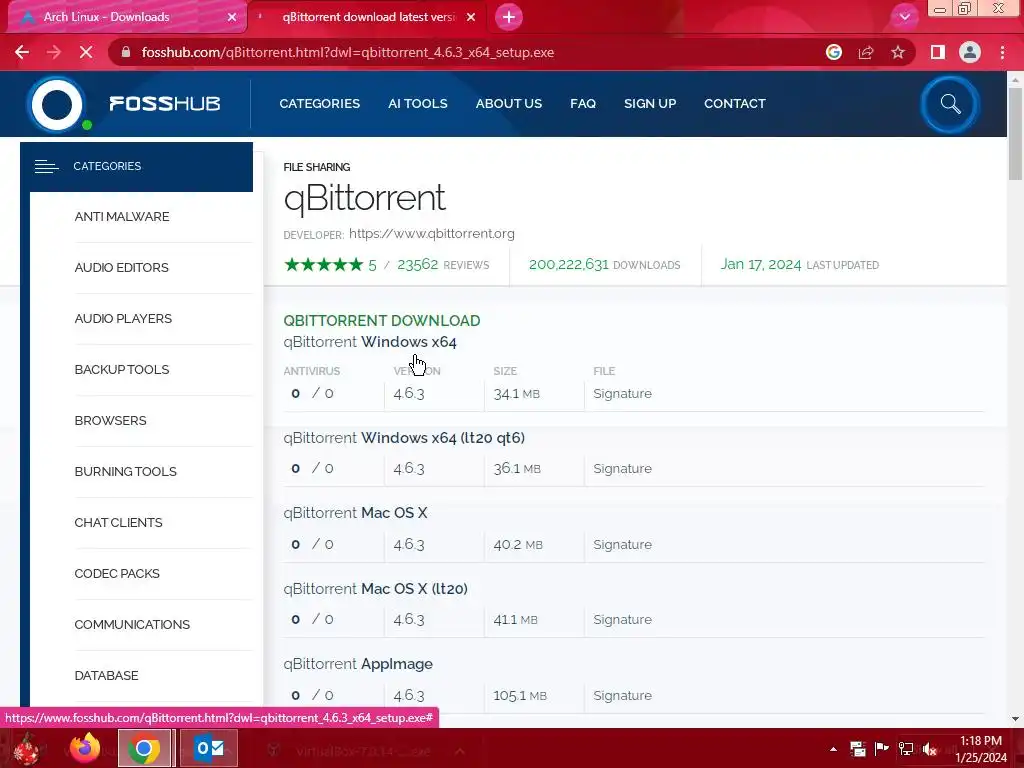Image resolution: width=1024 pixels, height=768 pixels.
Task: Switch to the Arch Linux - Downloads tab
Action: click(x=106, y=17)
